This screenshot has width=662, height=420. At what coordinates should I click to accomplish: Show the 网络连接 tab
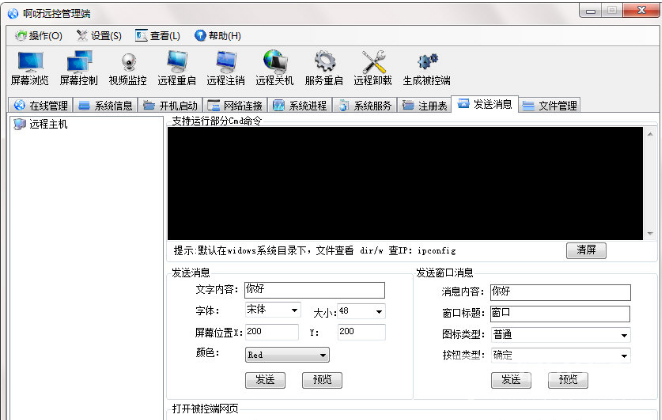point(235,105)
